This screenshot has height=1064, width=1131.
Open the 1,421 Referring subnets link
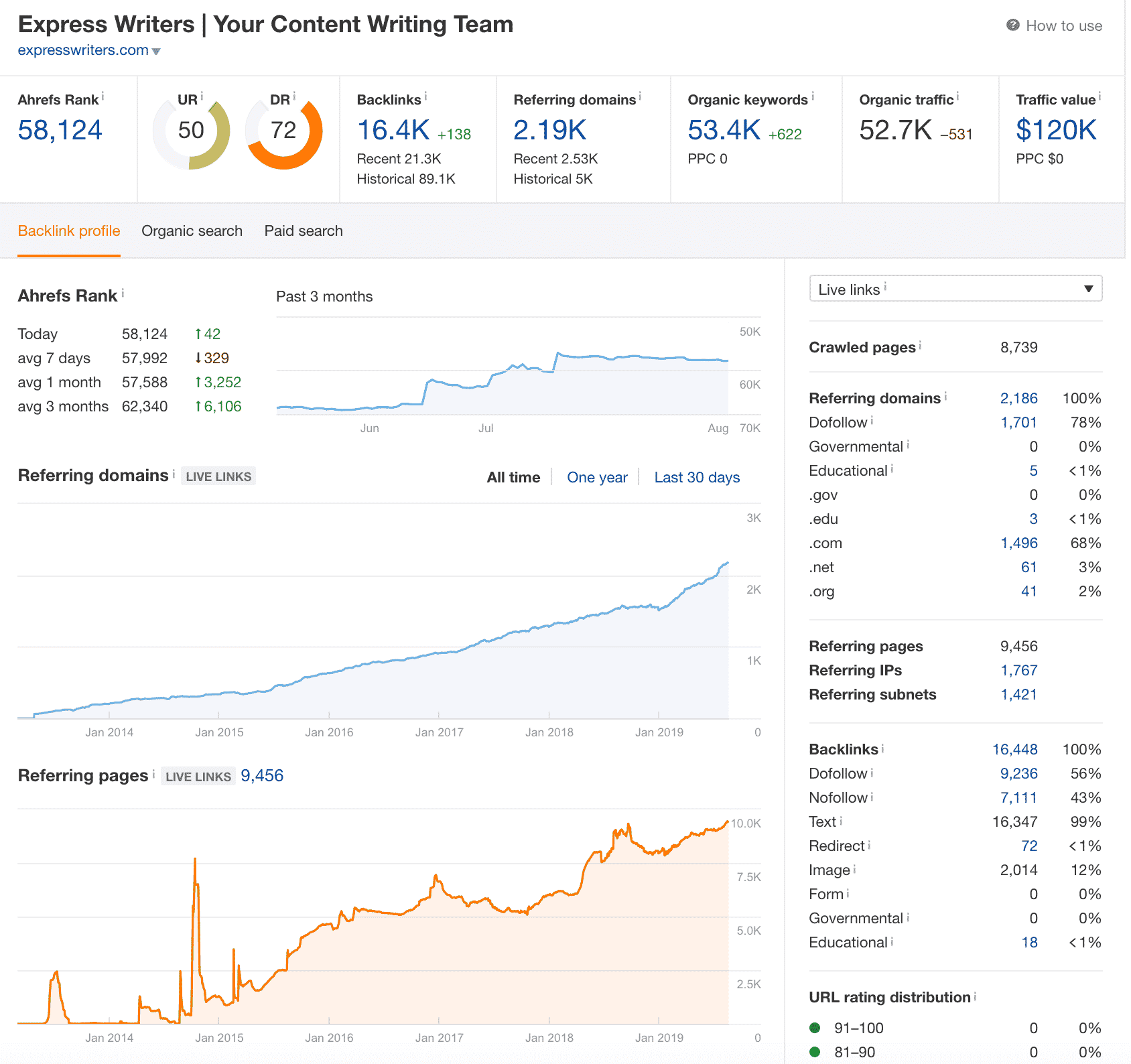[x=1018, y=695]
